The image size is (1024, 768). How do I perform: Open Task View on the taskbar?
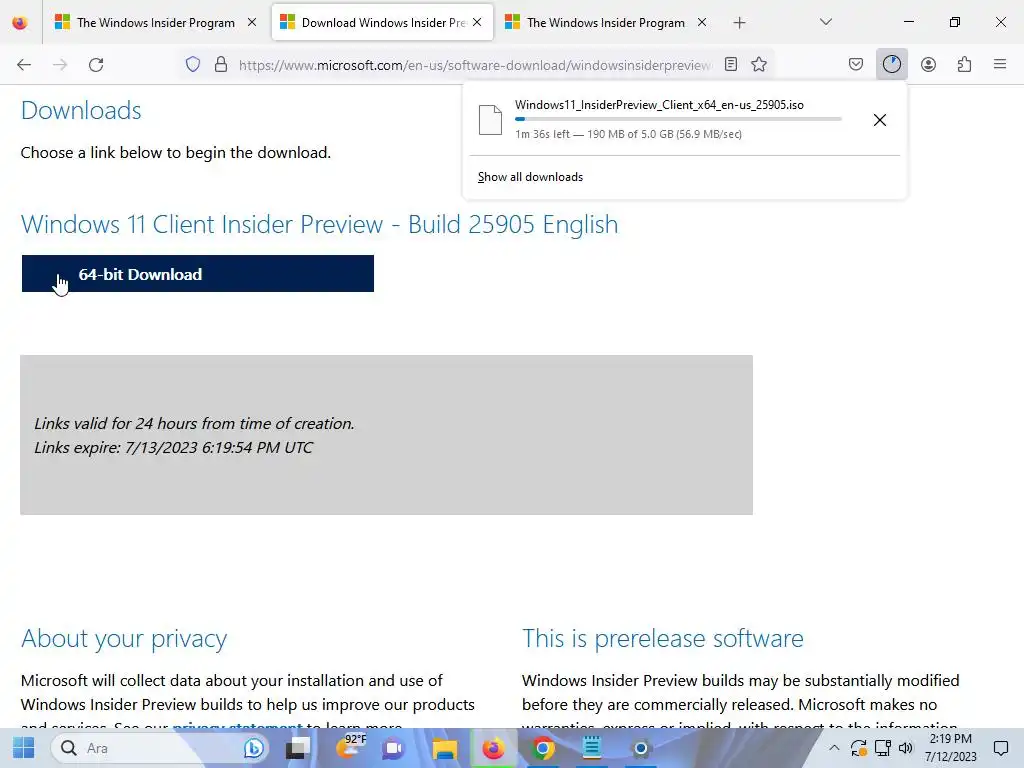tap(298, 748)
